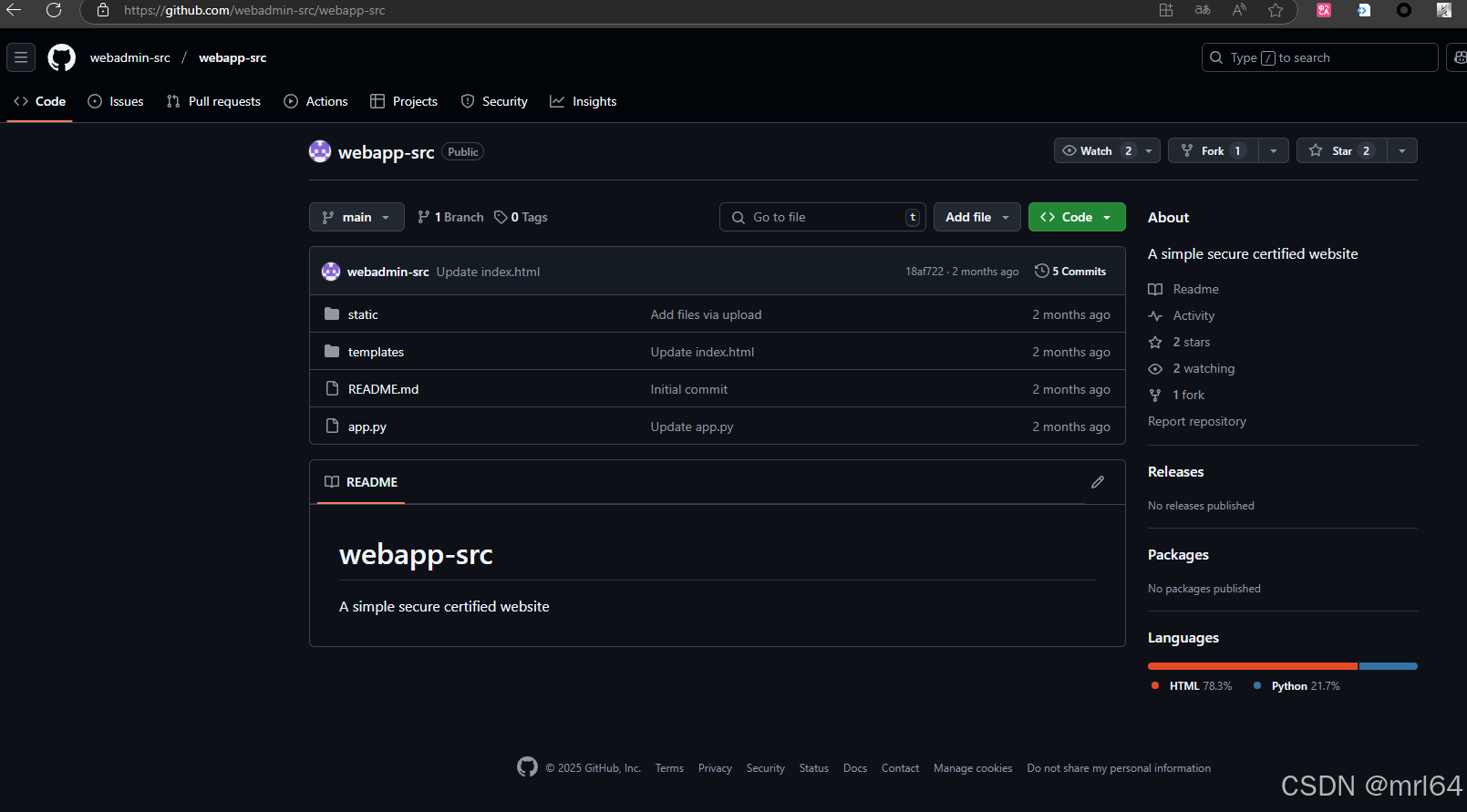This screenshot has height=812, width=1467.
Task: Open the templates folder
Action: 376,352
